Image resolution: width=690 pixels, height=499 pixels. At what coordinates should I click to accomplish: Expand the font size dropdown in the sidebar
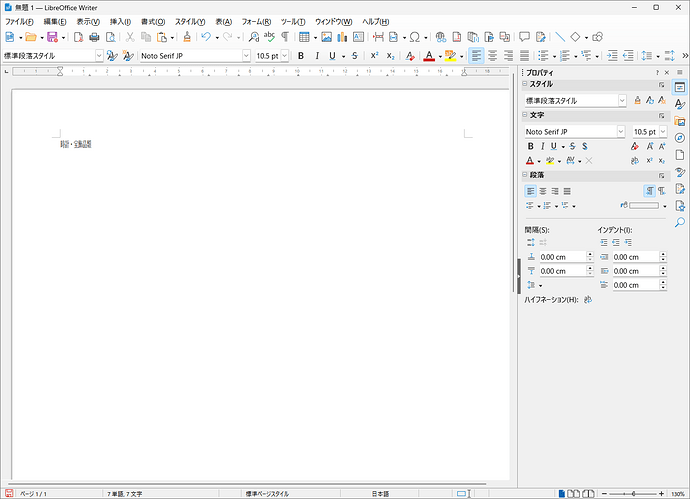[x=661, y=132]
